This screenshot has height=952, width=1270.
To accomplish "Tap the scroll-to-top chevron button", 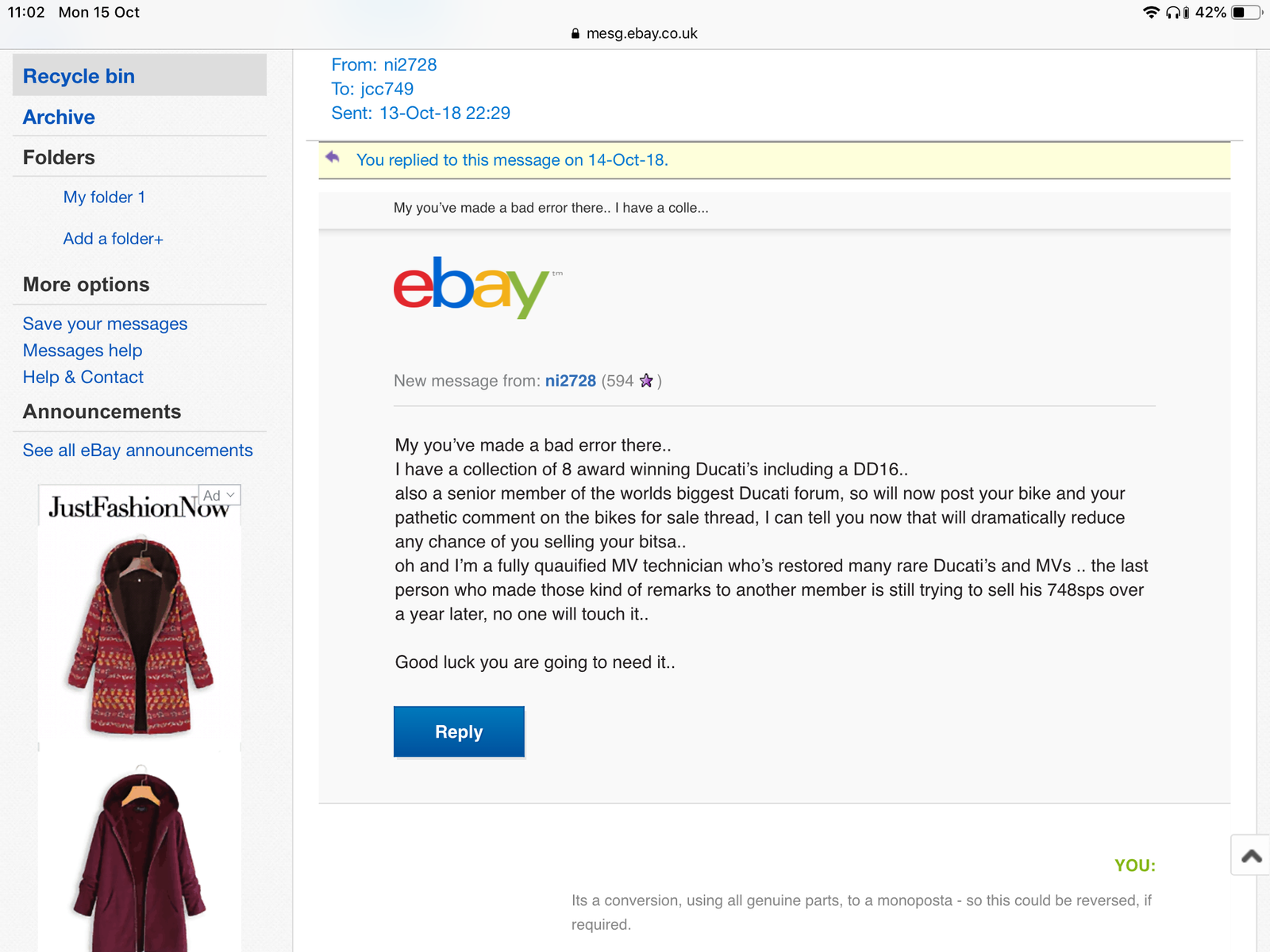I will tap(1251, 855).
